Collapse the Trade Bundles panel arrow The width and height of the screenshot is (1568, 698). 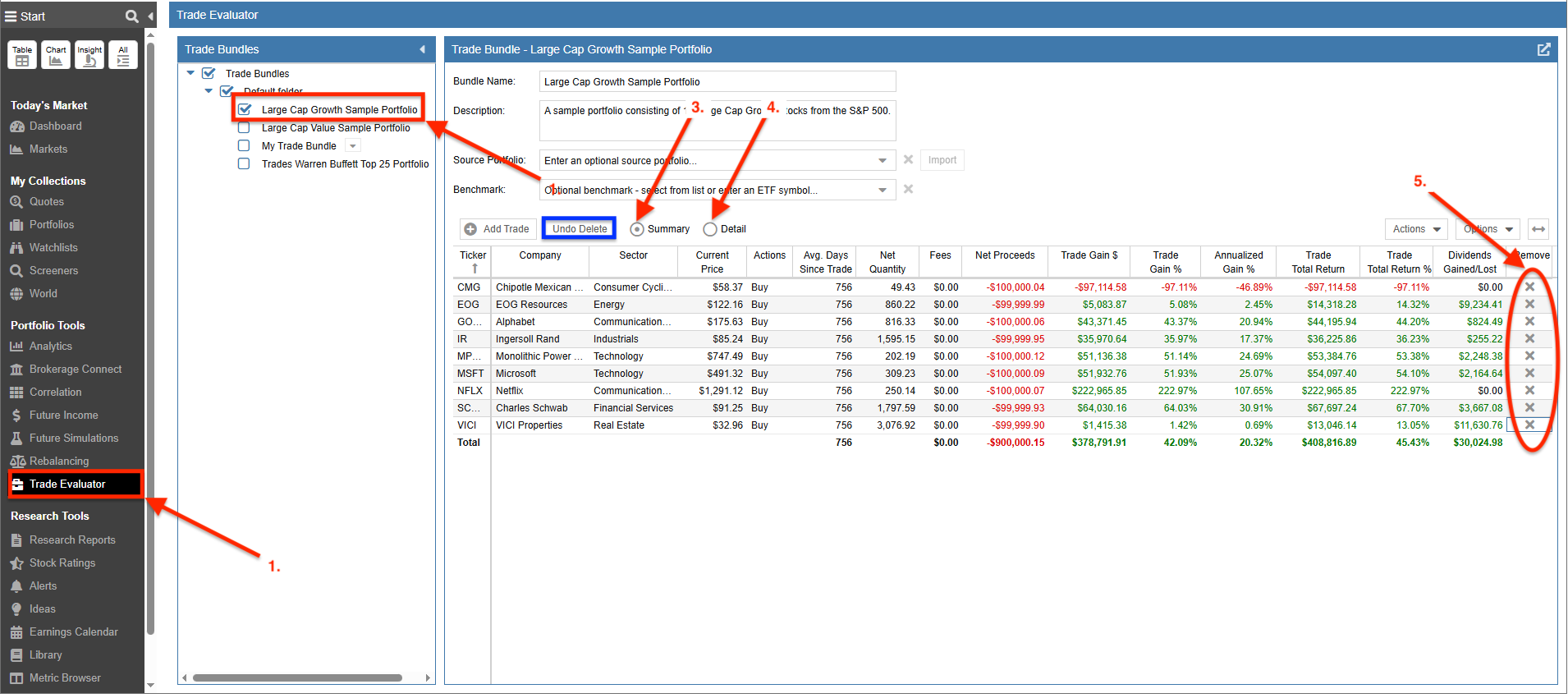422,49
